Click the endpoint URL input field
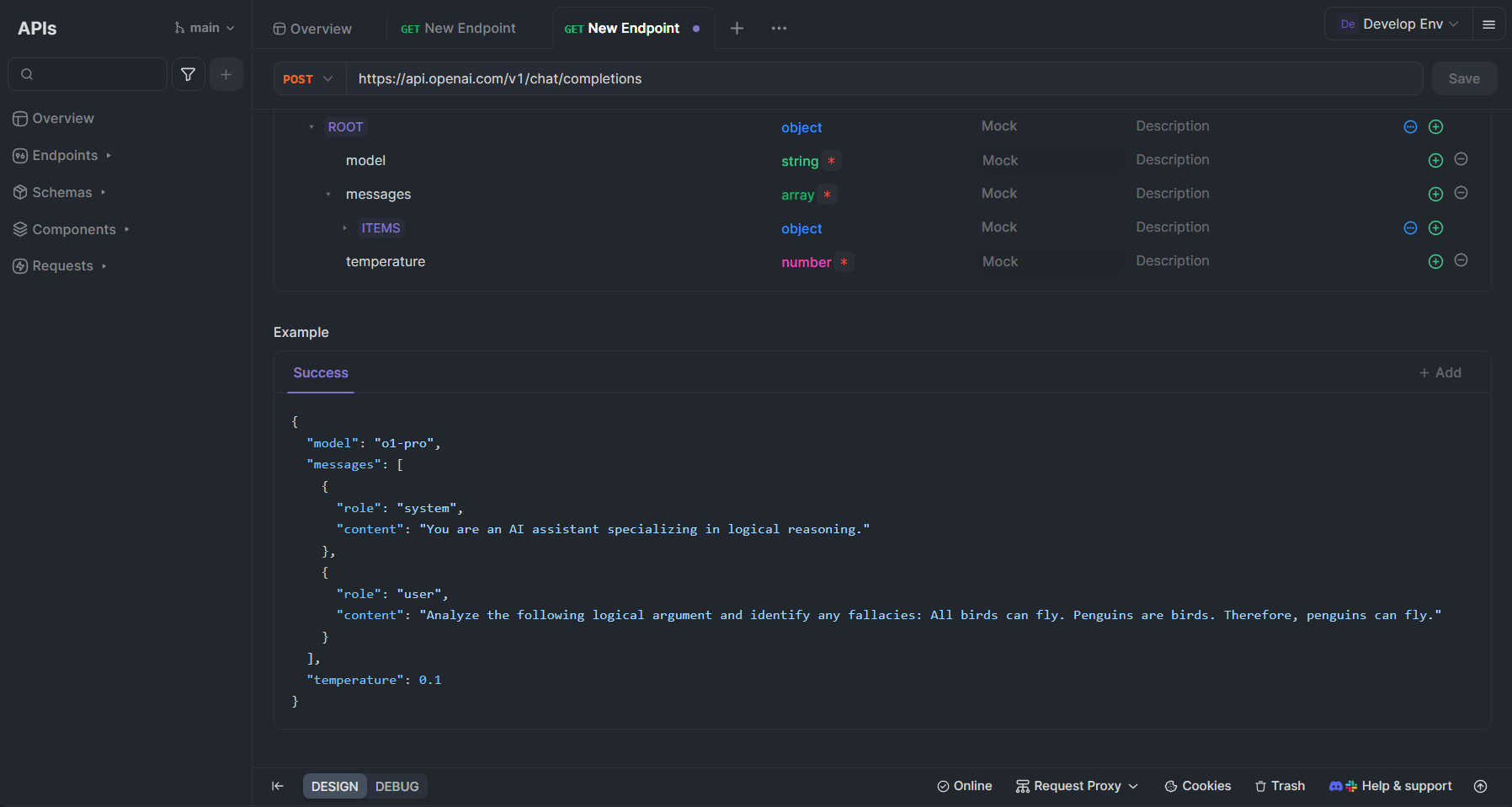The image size is (1512, 807). (884, 79)
